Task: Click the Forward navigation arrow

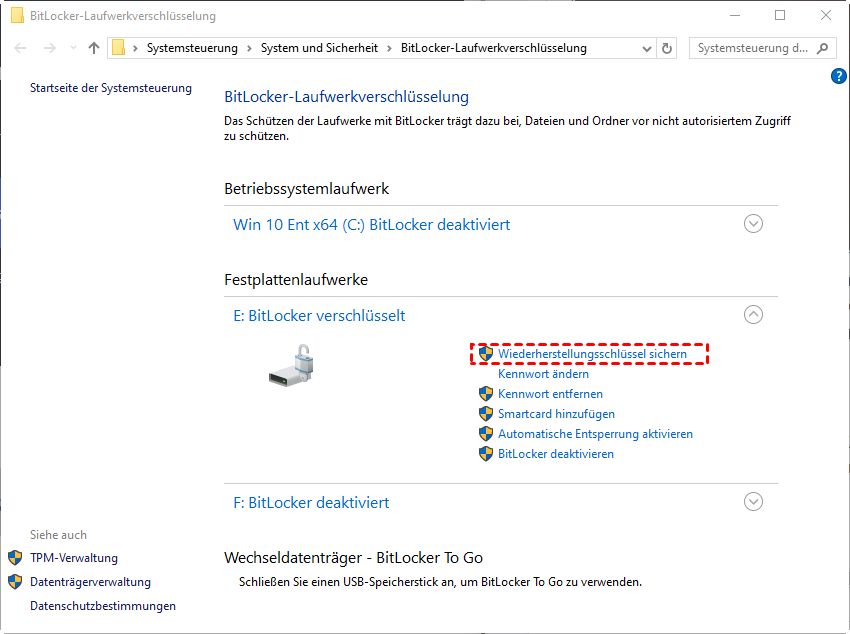Action: click(50, 48)
